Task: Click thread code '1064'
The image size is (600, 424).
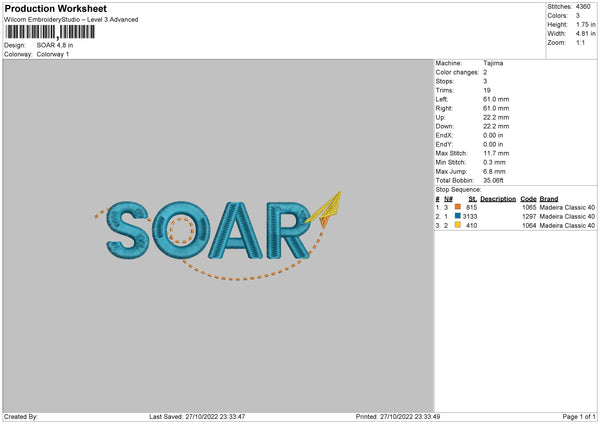Action: [529, 225]
